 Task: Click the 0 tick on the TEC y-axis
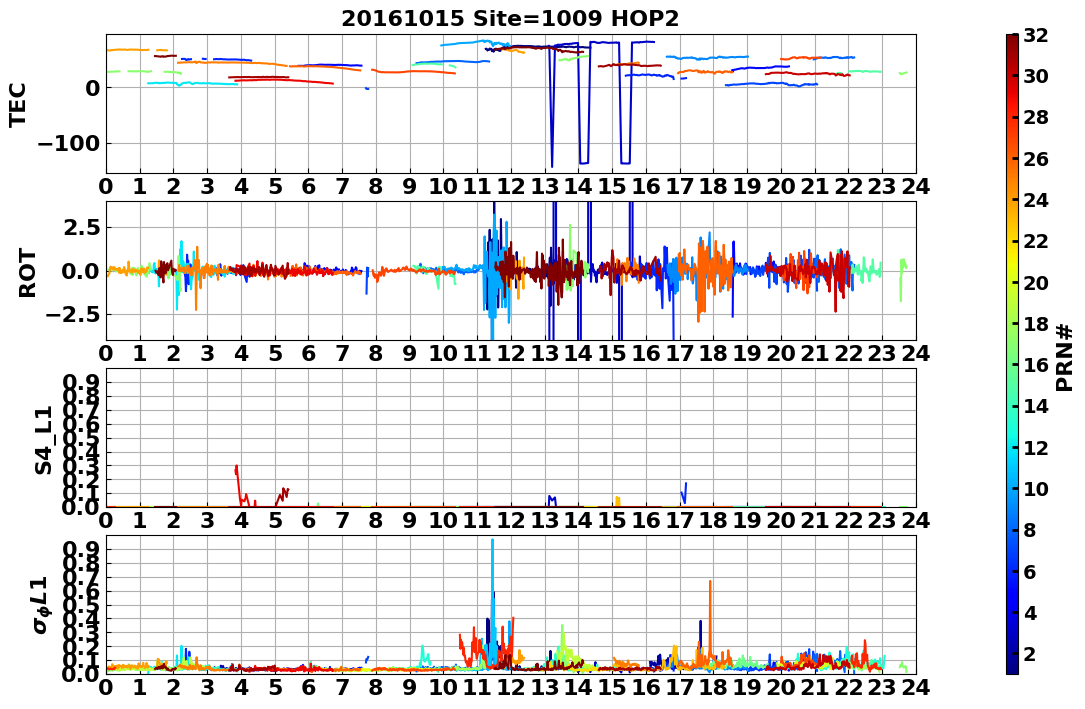[93, 88]
